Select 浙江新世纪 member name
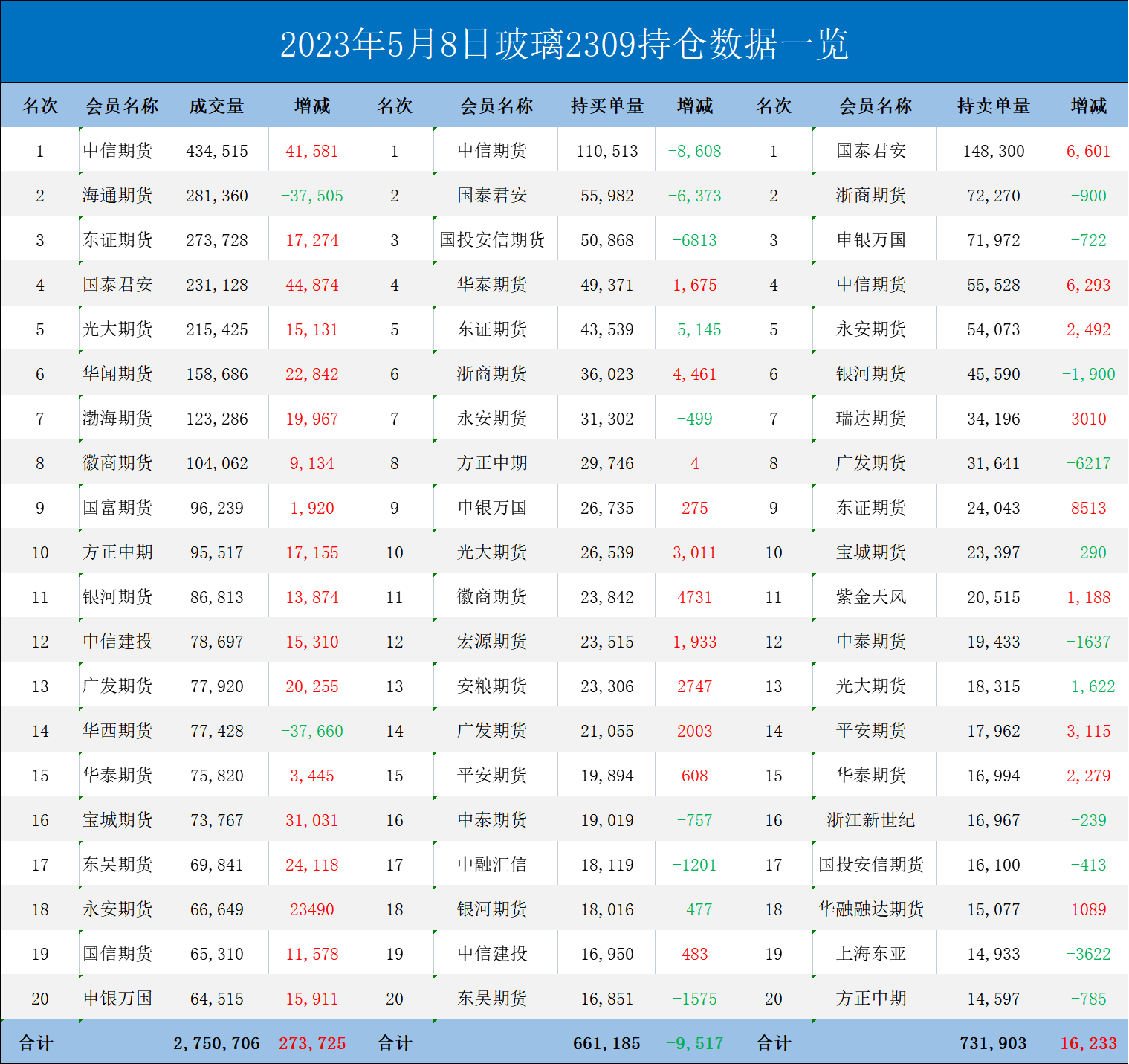 pyautogui.click(x=871, y=820)
